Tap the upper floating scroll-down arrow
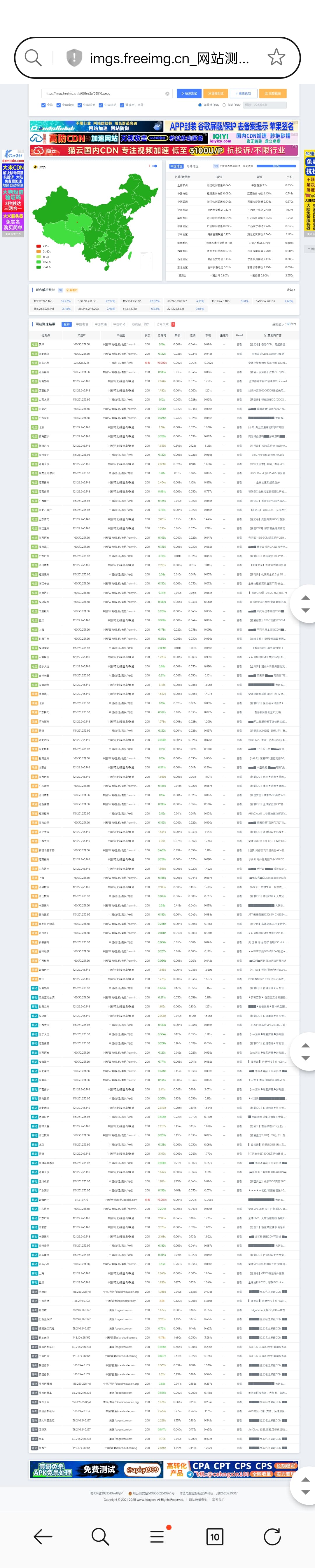The height and width of the screenshot is (1568, 315). pos(305,610)
